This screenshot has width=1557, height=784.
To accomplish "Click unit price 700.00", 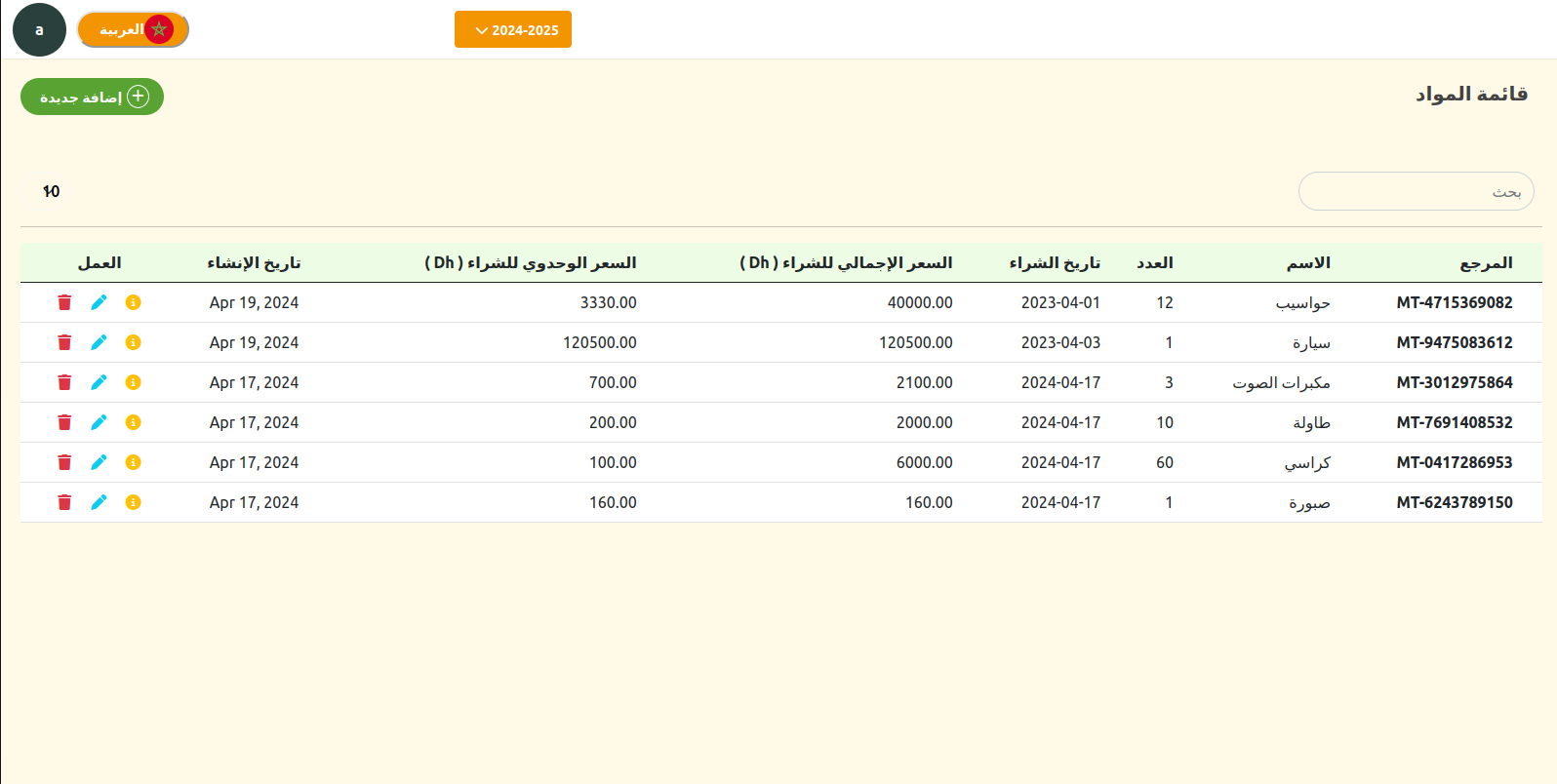I will [x=613, y=382].
